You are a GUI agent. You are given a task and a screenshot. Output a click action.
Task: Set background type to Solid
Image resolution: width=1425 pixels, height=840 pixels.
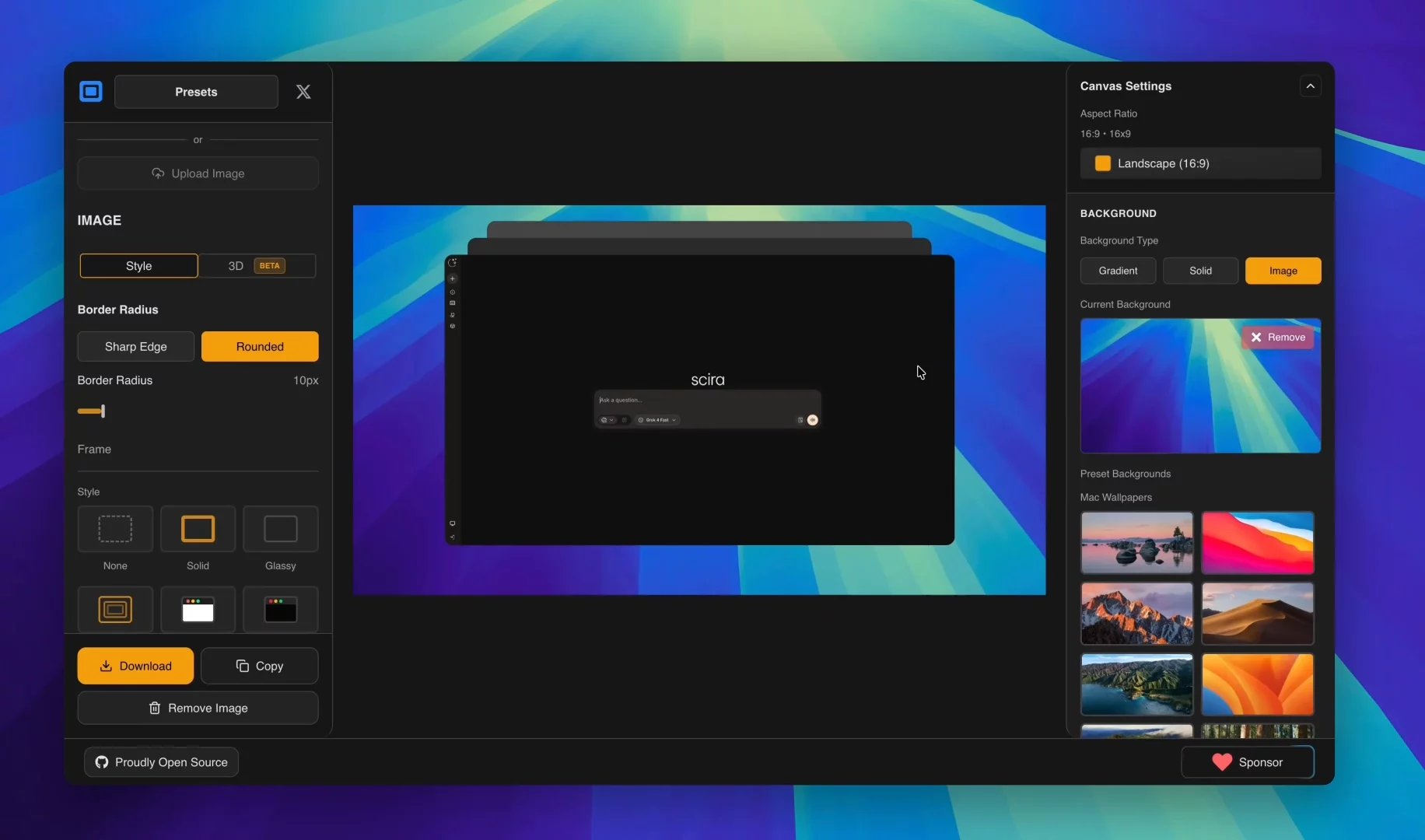1200,271
